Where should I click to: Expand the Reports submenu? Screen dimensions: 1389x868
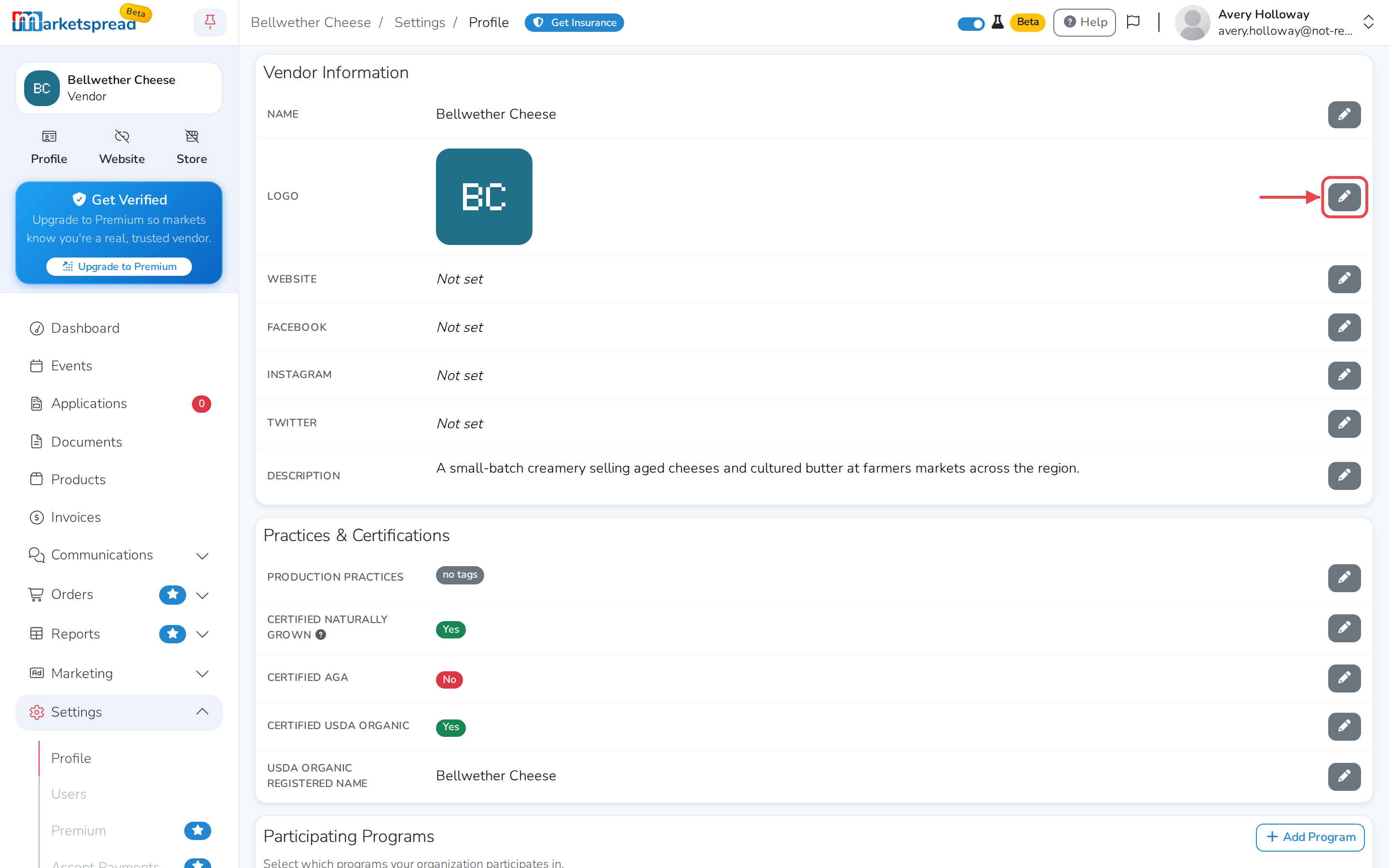pos(202,634)
